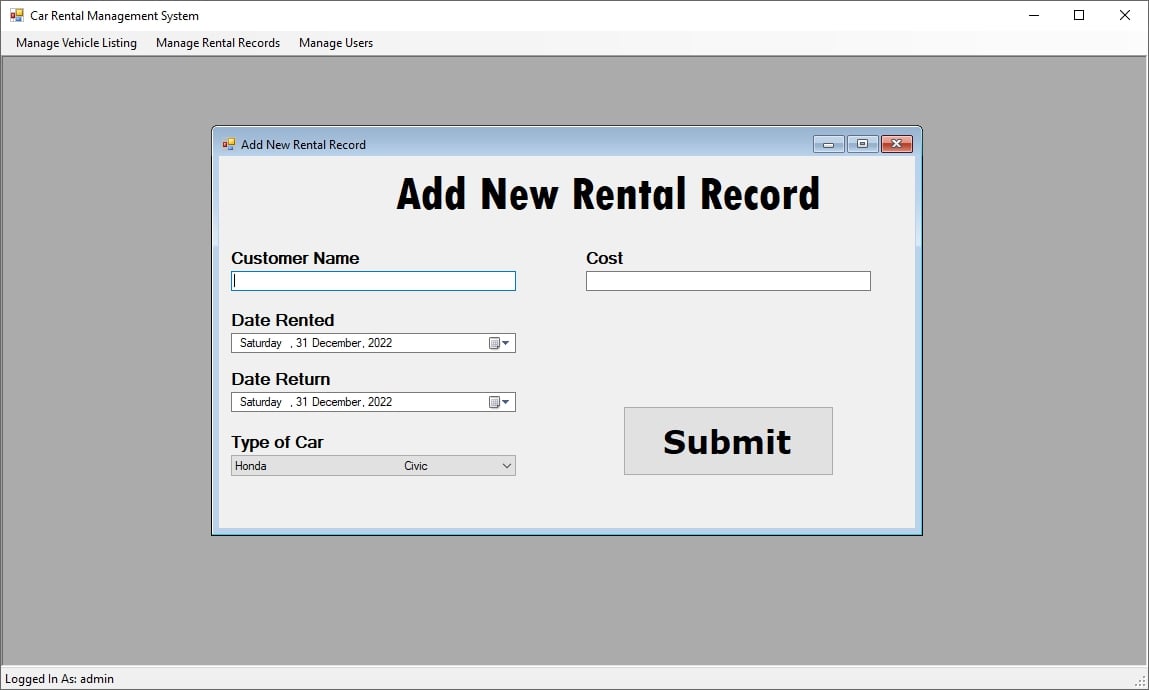Click the main window resize grip in status bar

[1139, 680]
